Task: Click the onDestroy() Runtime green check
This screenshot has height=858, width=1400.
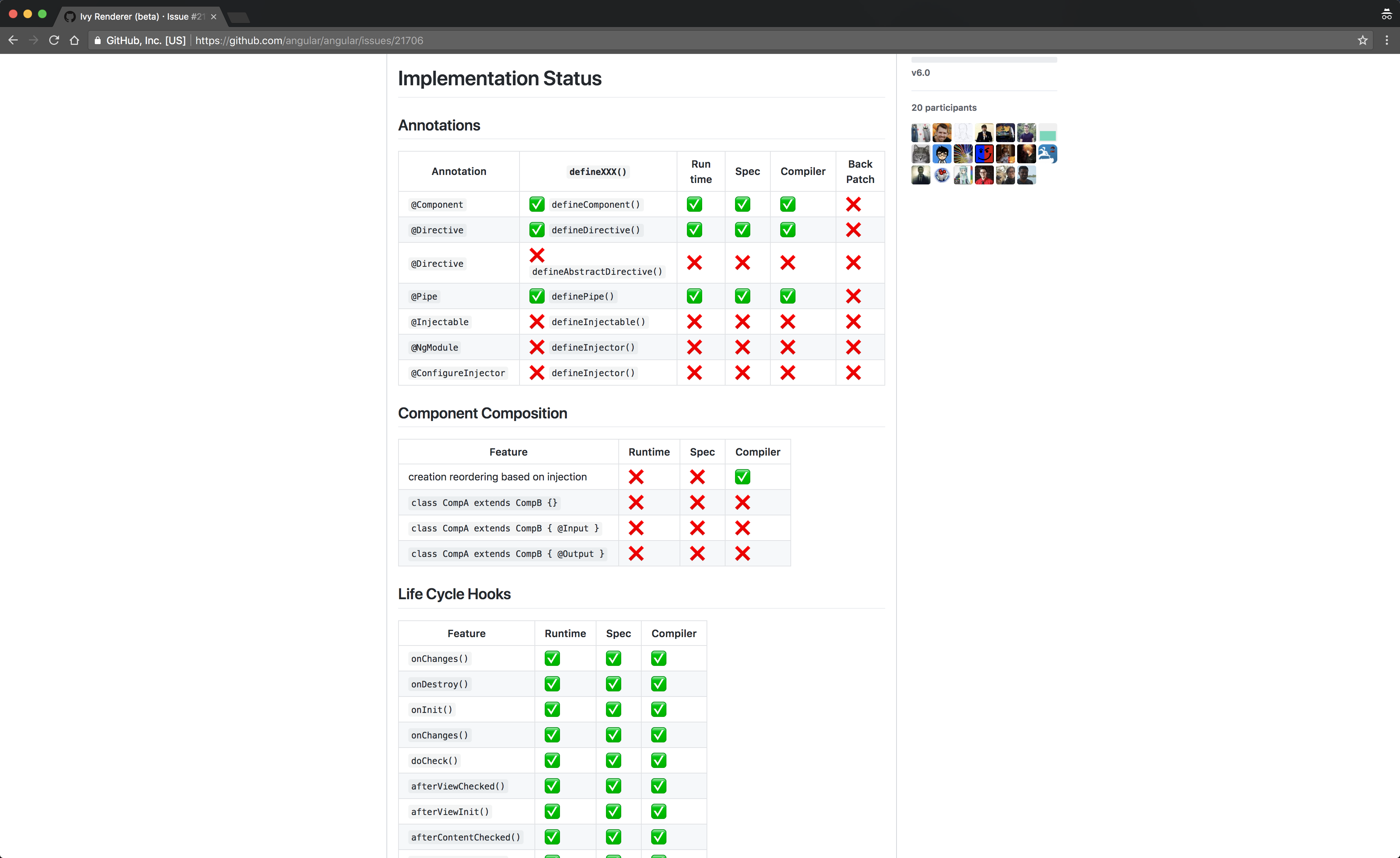Action: tap(552, 684)
